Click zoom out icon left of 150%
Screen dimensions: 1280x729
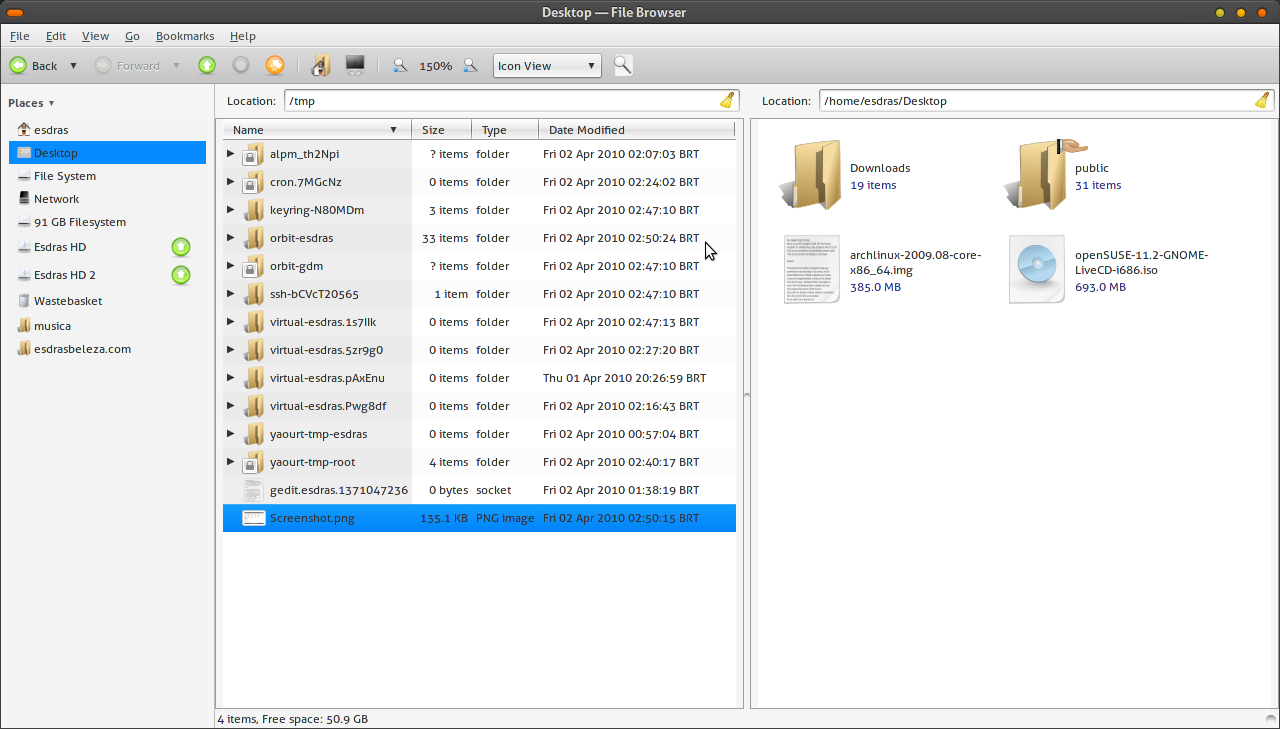tap(400, 66)
